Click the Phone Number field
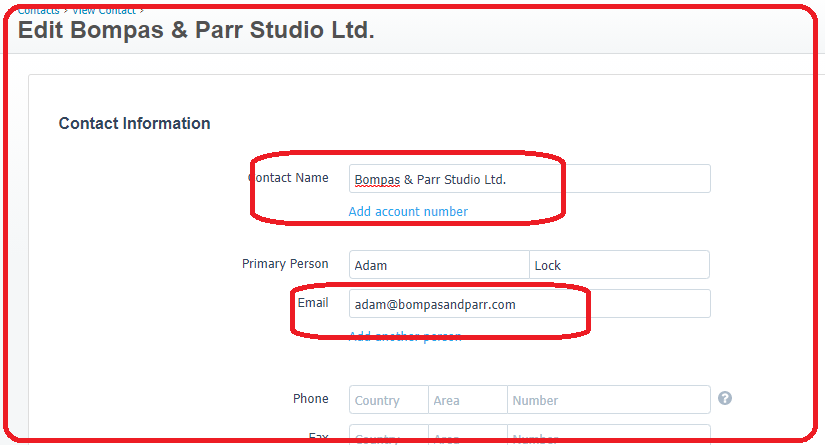This screenshot has height=445, width=825. coord(609,400)
